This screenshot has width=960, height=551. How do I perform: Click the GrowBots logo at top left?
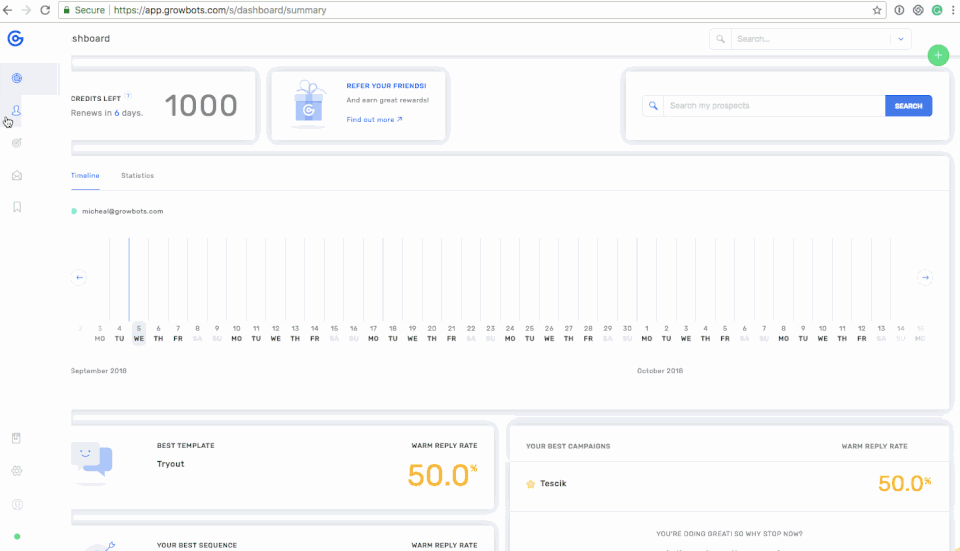tap(15, 39)
